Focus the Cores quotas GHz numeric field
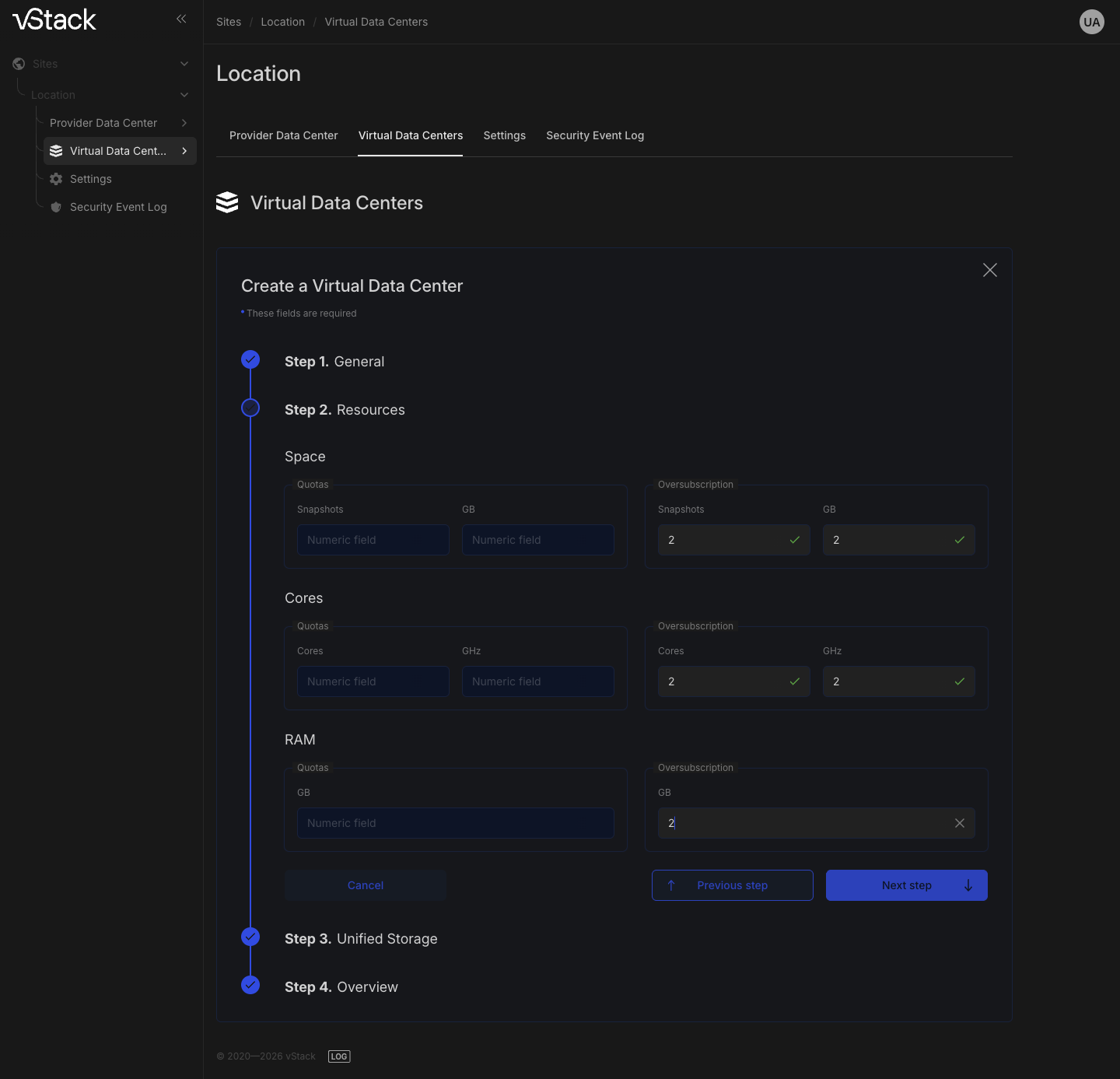The image size is (1120, 1079). [538, 681]
